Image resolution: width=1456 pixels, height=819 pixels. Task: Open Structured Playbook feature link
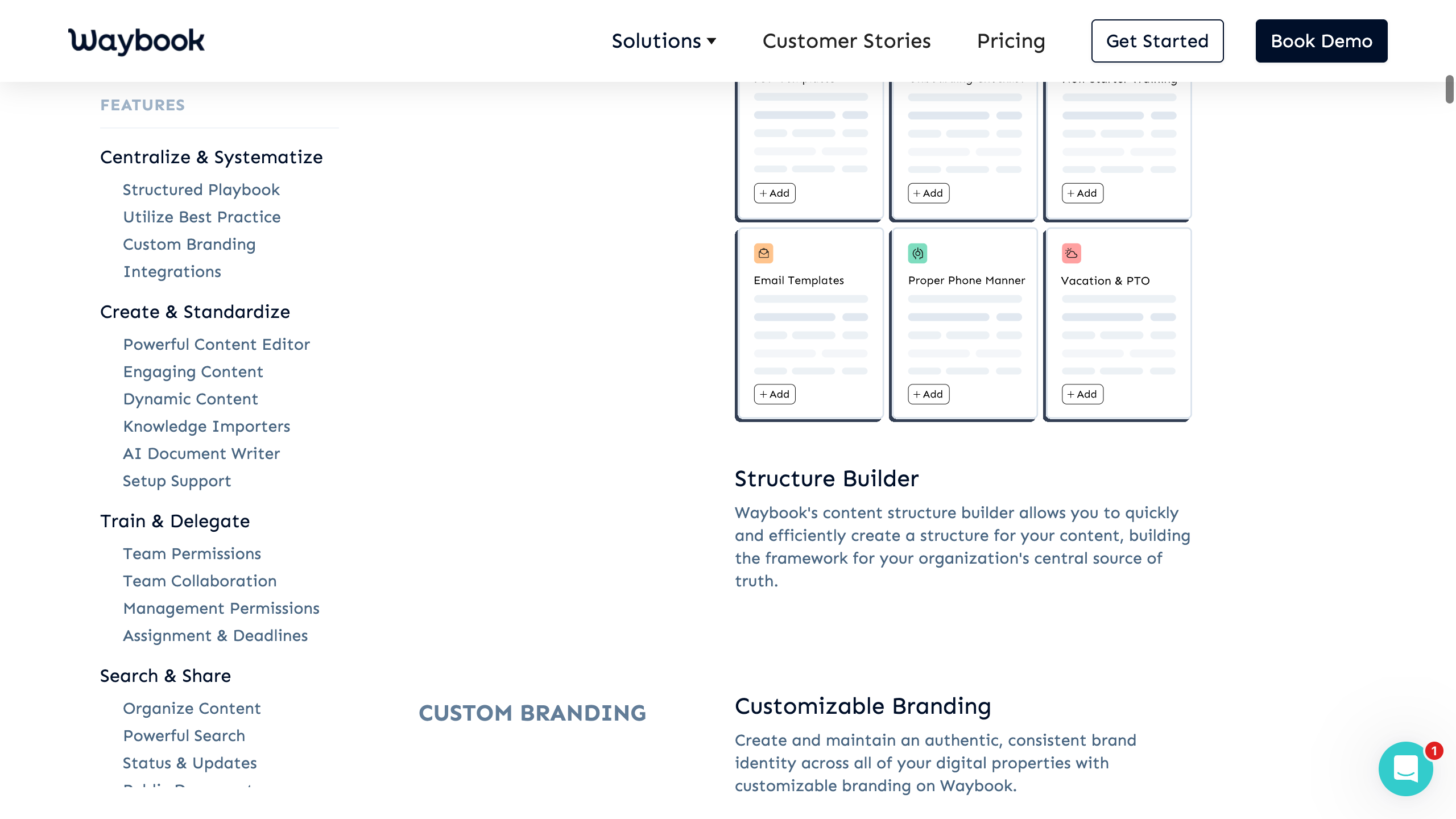(x=201, y=189)
